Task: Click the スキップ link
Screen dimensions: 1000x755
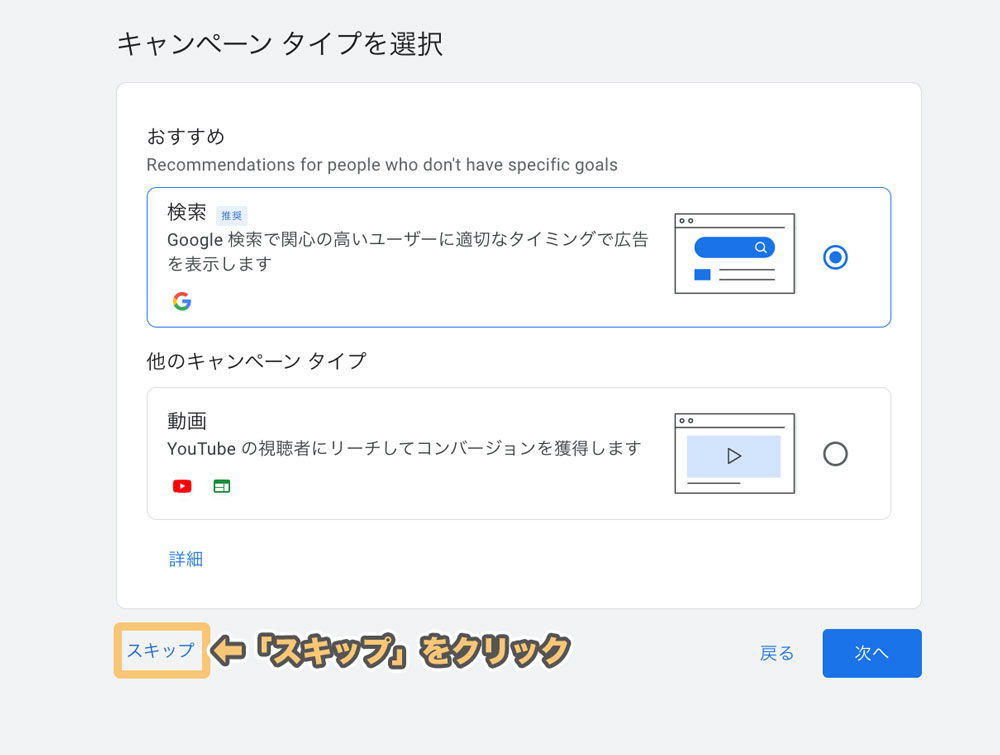Action: (161, 651)
